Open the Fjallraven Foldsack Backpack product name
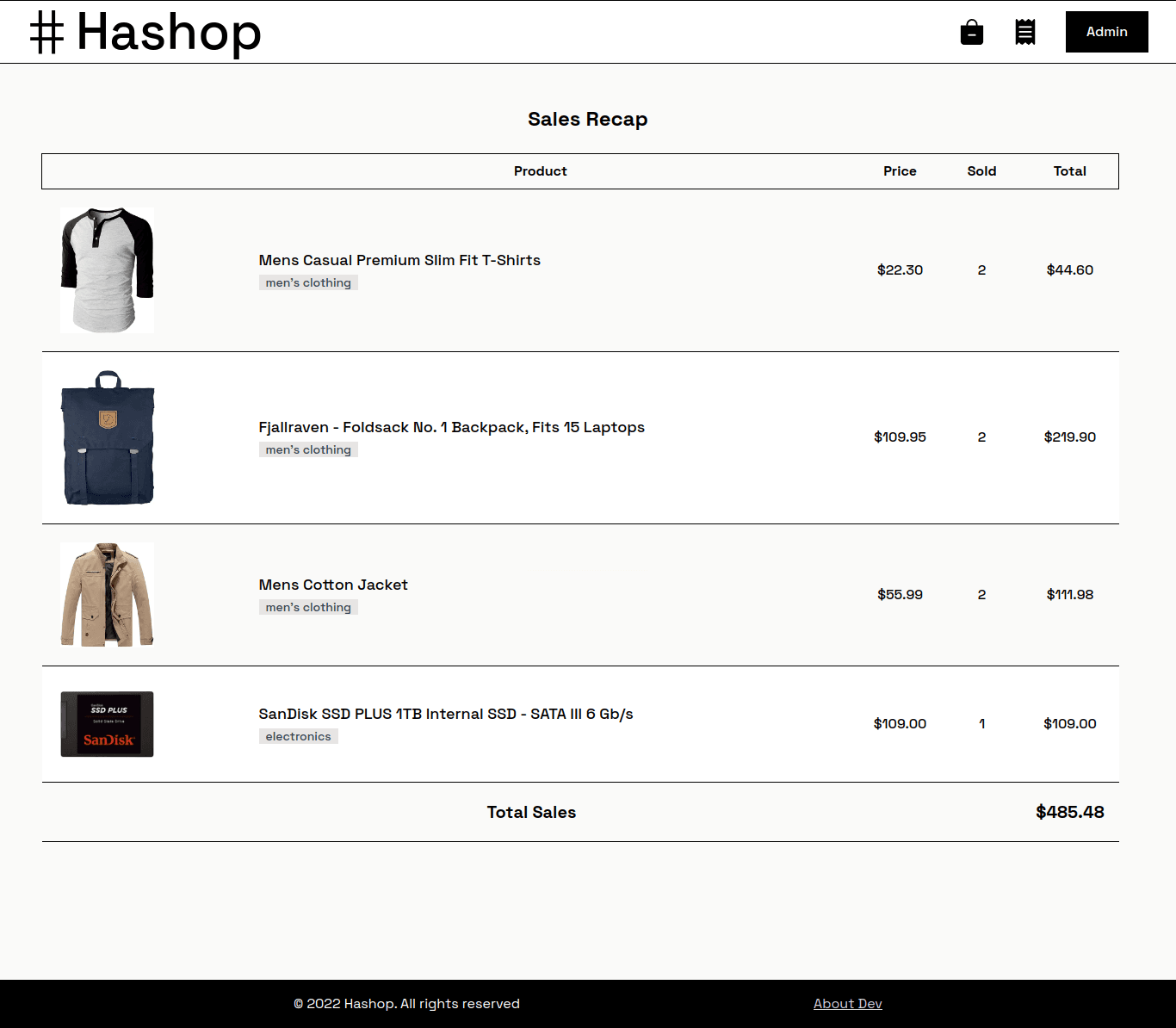This screenshot has height=1028, width=1176. (x=451, y=427)
